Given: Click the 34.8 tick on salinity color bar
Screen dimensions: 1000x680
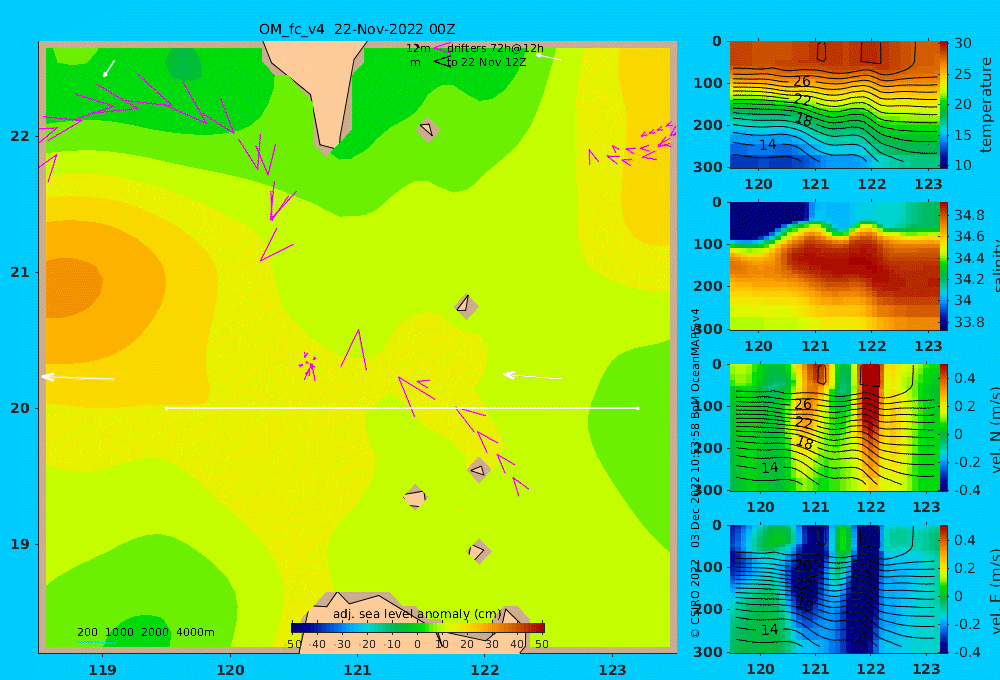Looking at the screenshot, I should [x=969, y=215].
